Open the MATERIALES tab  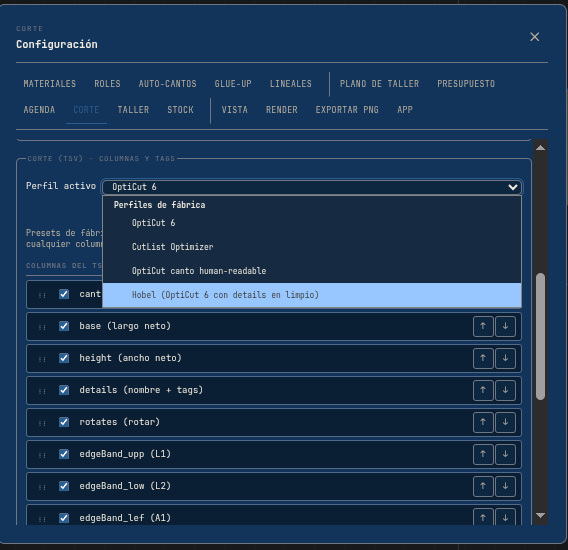click(x=50, y=84)
